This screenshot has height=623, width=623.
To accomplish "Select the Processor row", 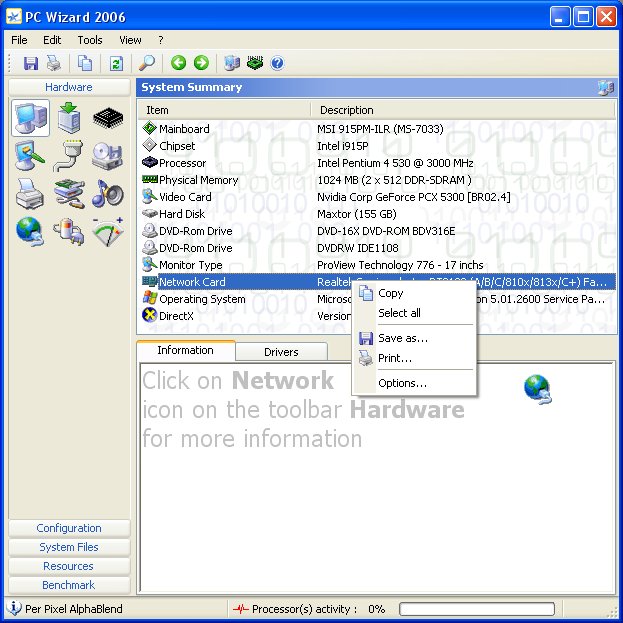I will [x=377, y=163].
